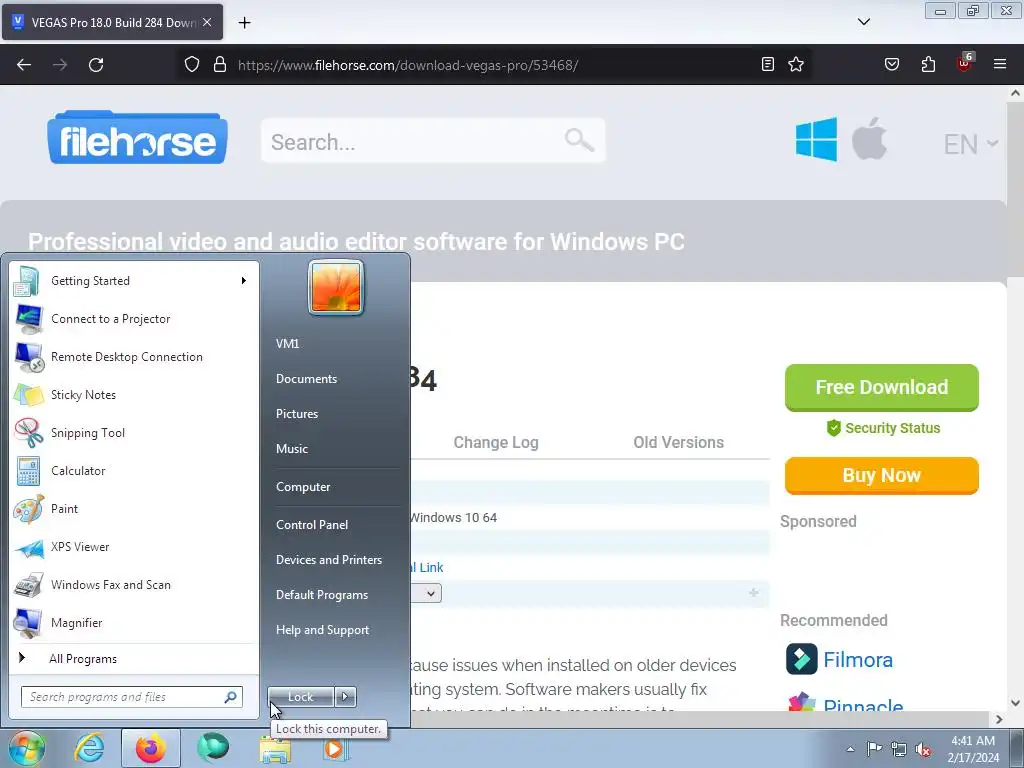
Task: Open shutdown options arrow beside Lock
Action: [x=345, y=697]
